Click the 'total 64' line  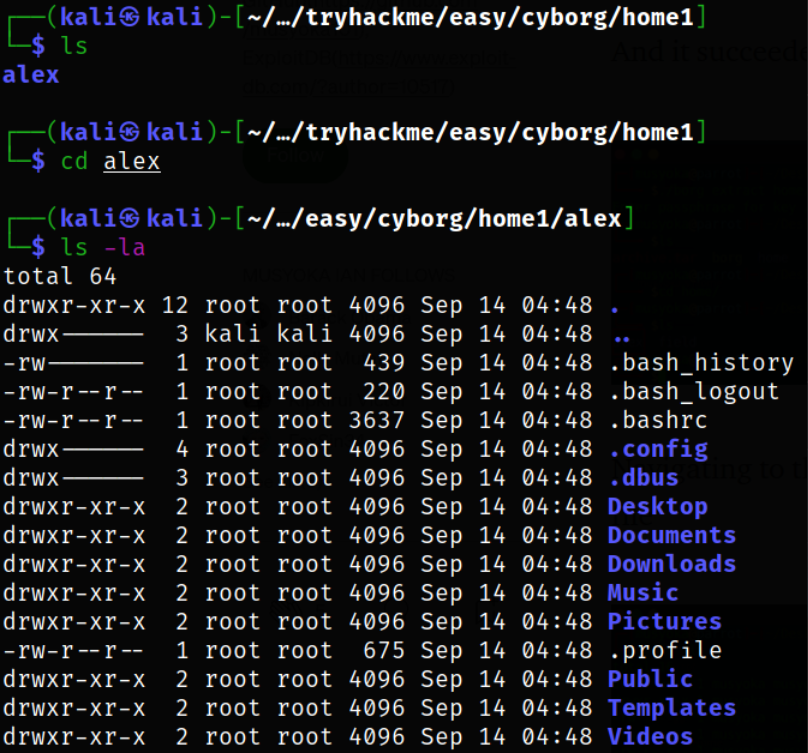[x=60, y=276]
